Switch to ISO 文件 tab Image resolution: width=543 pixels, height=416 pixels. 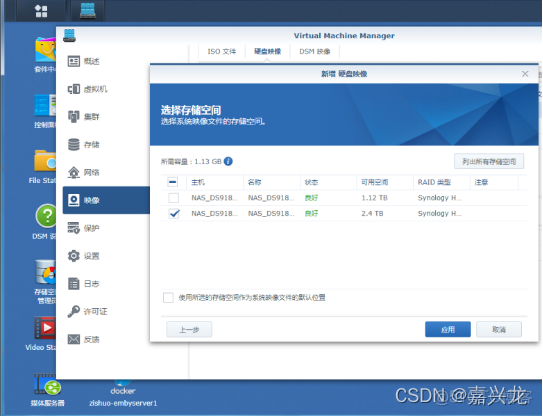click(222, 52)
